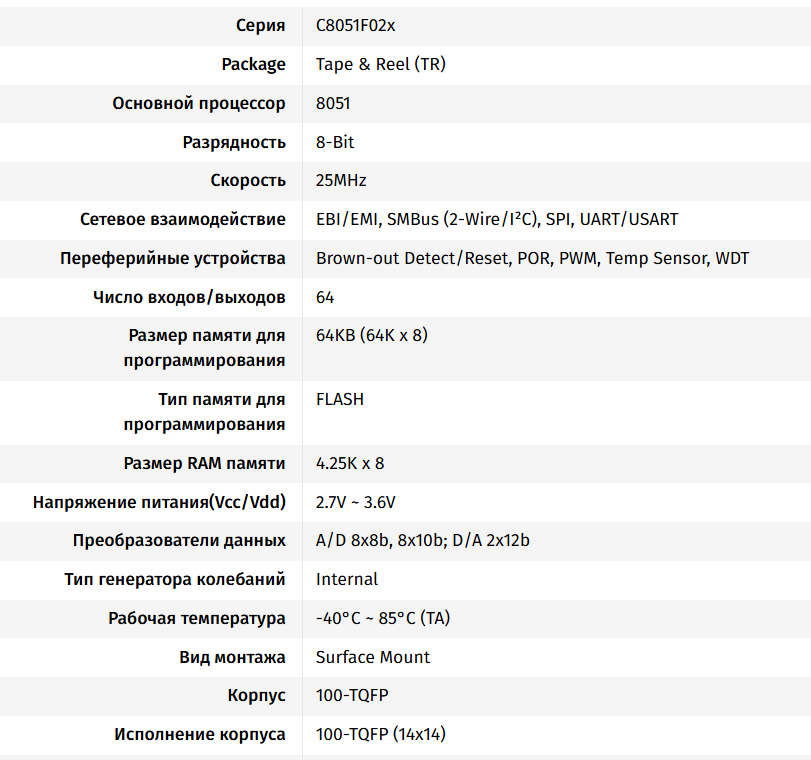Click the Серия row label
Screen dimensions: 811x760
pyautogui.click(x=261, y=25)
